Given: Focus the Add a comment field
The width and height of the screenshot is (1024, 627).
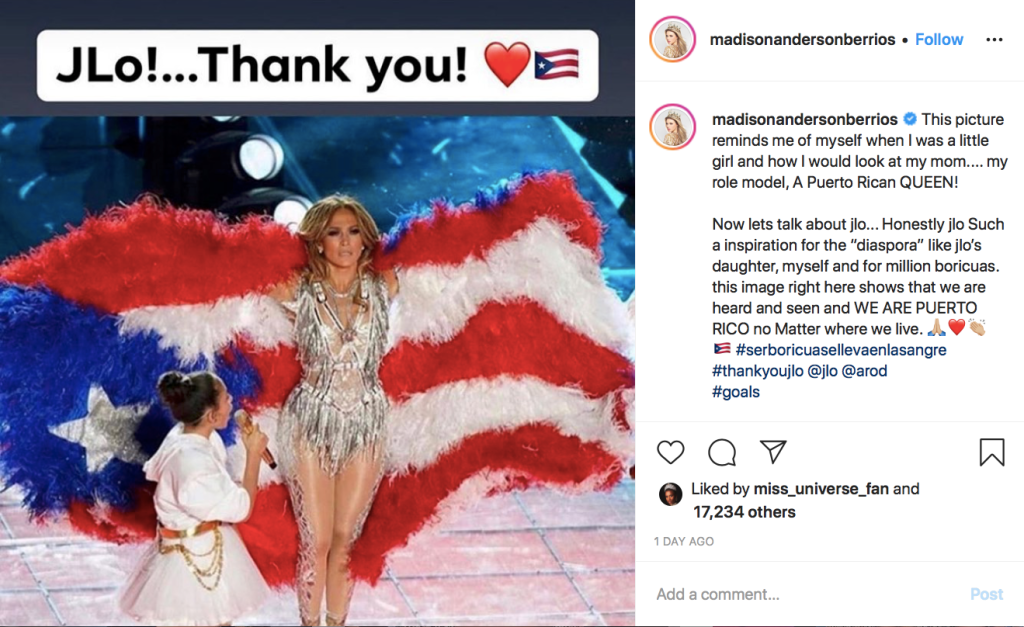Looking at the screenshot, I should [807, 594].
